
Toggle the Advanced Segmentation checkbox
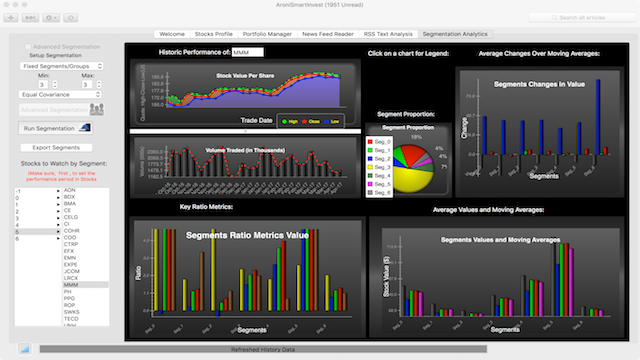(28, 47)
